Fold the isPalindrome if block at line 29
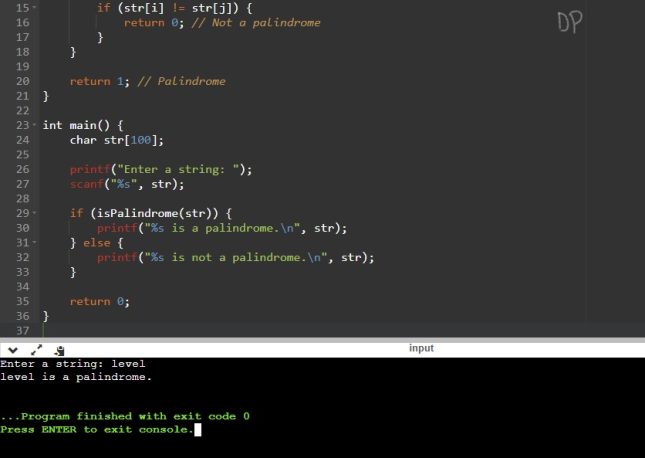Screen dimensions: 645x458 point(34,213)
